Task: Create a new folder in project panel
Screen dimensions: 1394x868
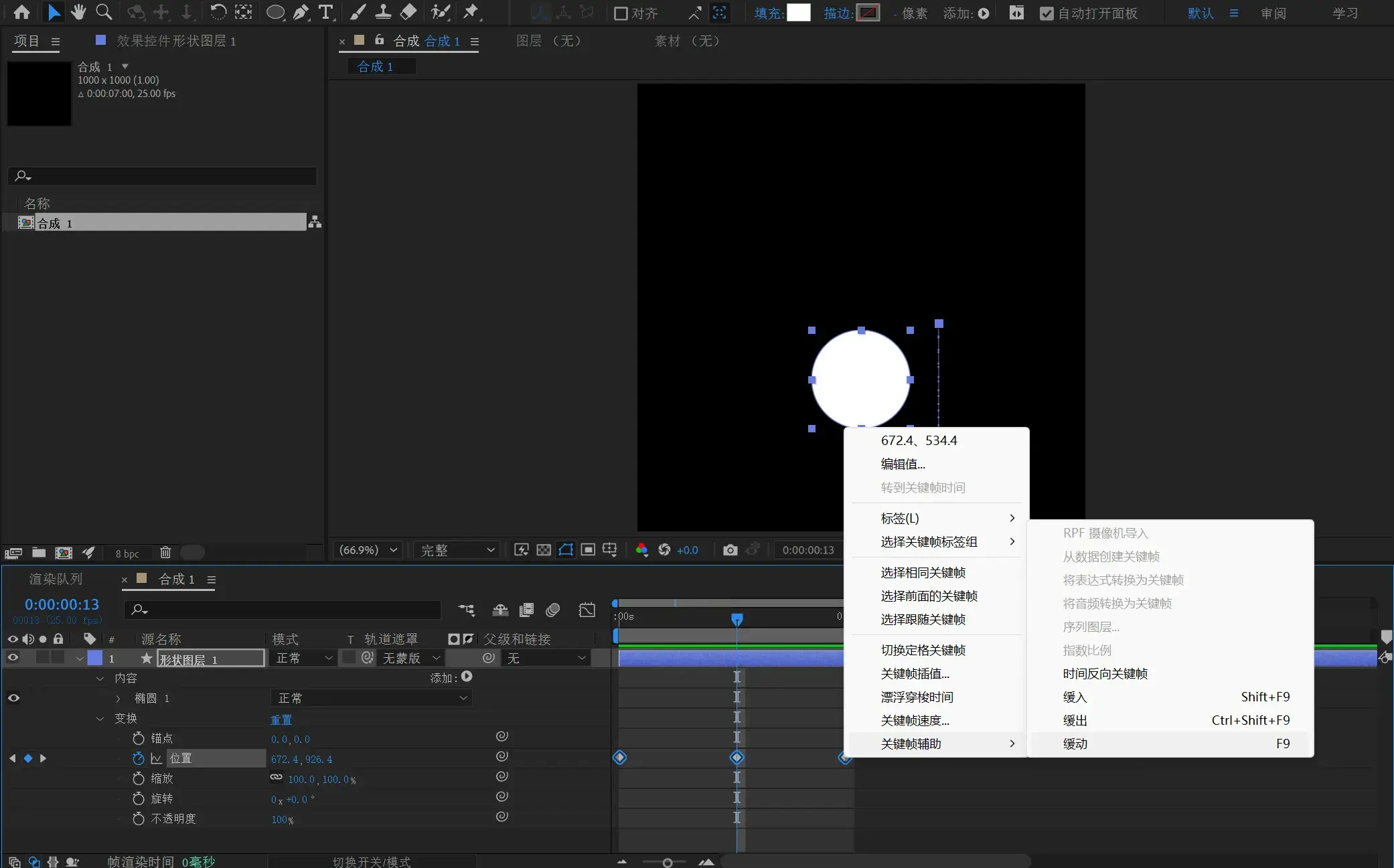Action: (39, 553)
